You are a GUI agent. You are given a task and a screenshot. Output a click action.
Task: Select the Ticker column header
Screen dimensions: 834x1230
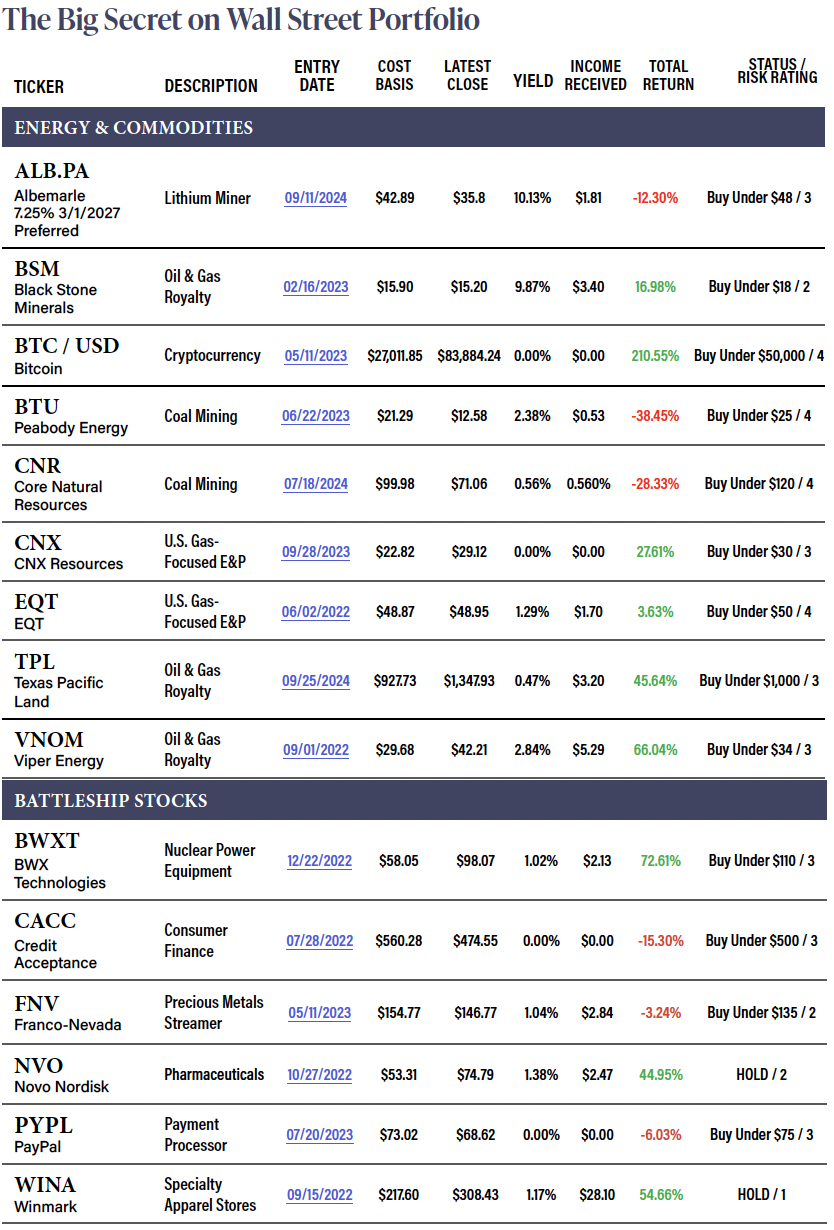[x=39, y=87]
